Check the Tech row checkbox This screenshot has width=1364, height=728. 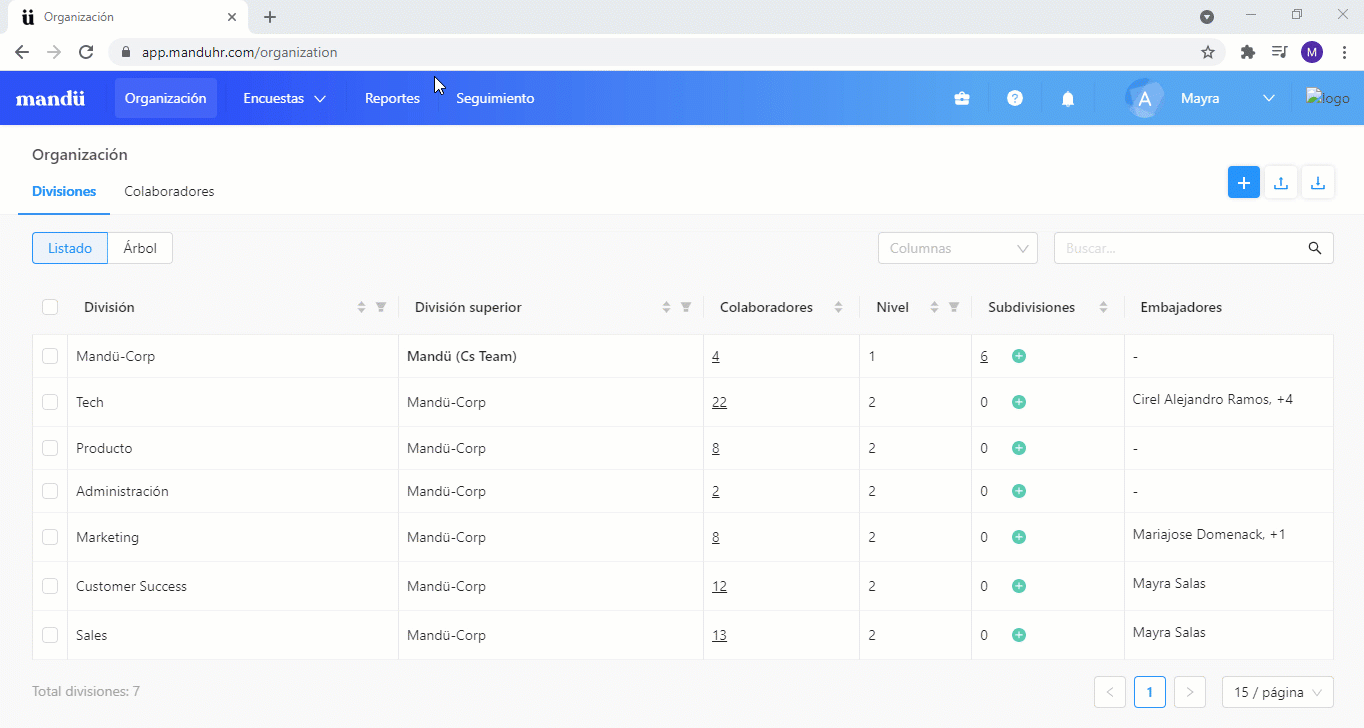50,402
